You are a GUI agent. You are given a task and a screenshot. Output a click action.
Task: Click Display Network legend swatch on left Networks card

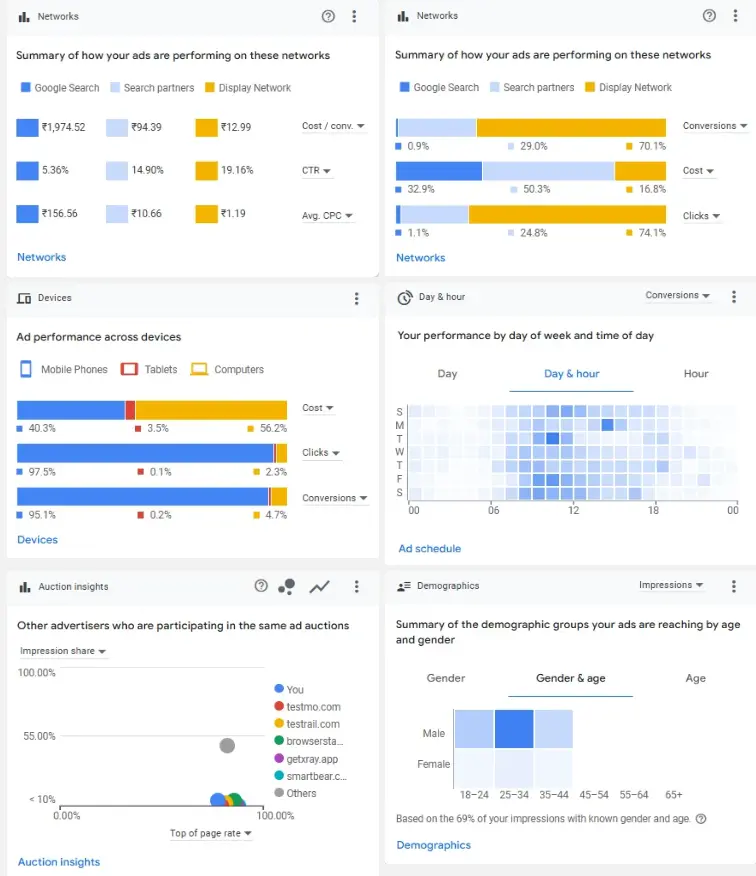pyautogui.click(x=210, y=87)
